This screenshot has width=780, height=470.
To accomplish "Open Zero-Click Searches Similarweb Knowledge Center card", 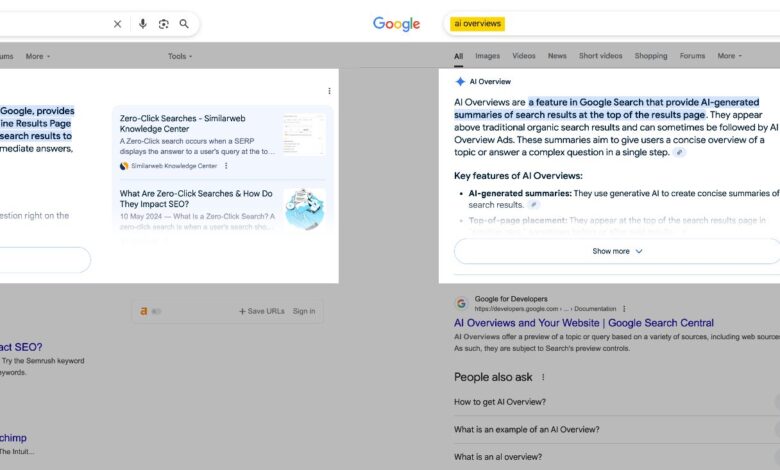I will (222, 142).
